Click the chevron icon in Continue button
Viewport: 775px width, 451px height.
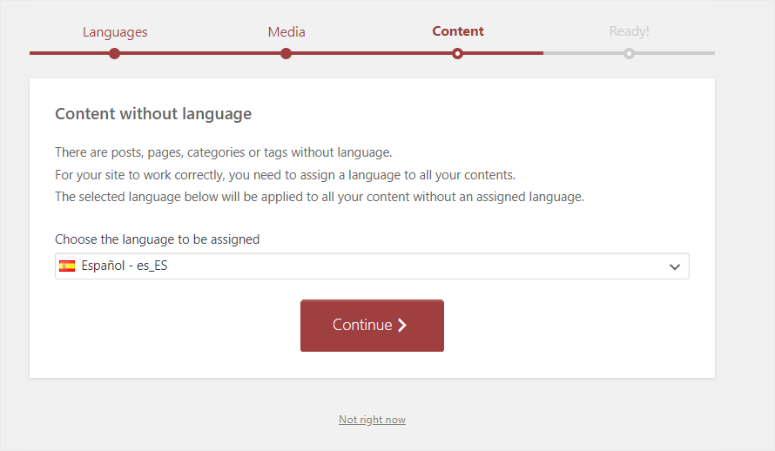pos(402,325)
